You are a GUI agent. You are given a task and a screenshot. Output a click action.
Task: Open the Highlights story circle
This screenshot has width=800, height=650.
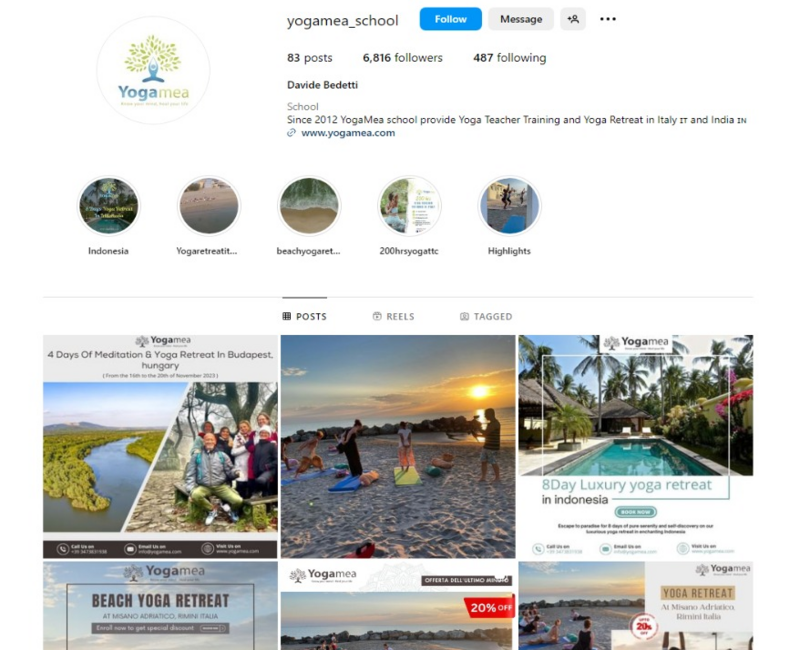coord(509,206)
